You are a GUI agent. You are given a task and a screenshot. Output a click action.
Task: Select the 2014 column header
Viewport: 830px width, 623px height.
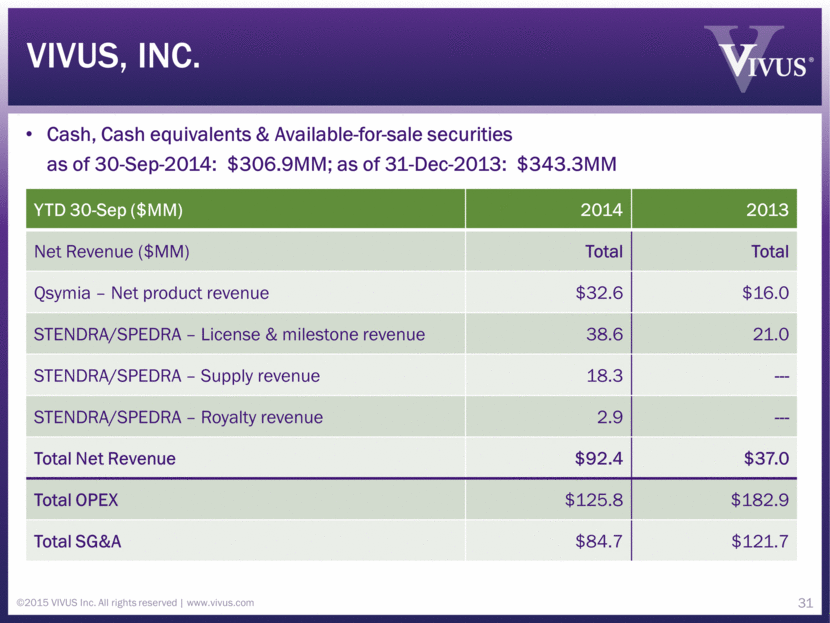click(603, 210)
